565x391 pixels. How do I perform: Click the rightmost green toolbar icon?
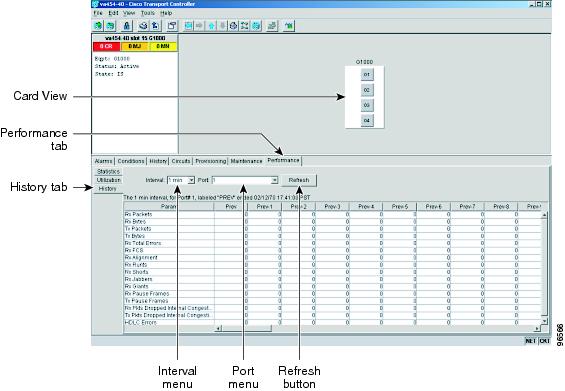point(289,26)
